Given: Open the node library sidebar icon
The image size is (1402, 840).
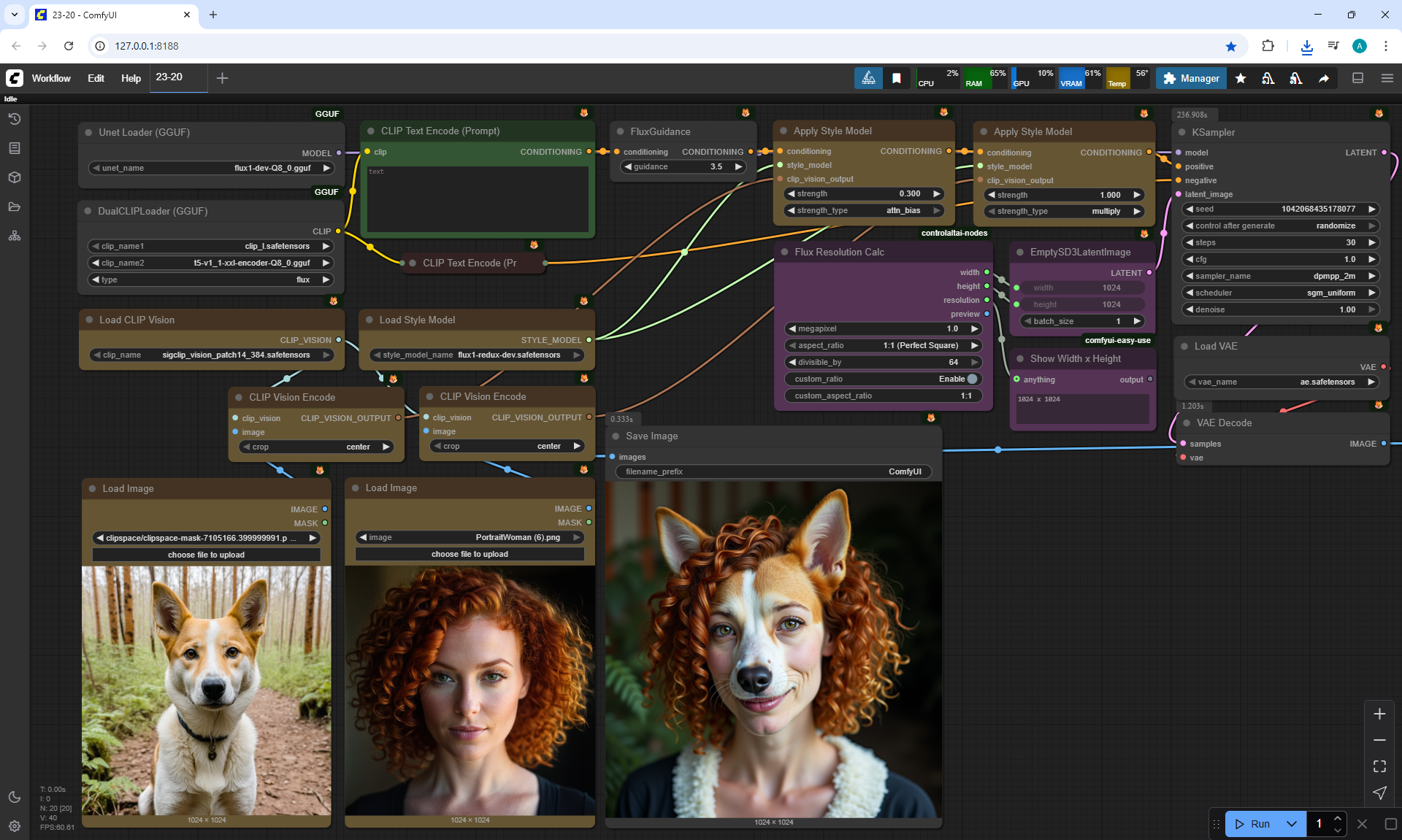Looking at the screenshot, I should pos(15,148).
